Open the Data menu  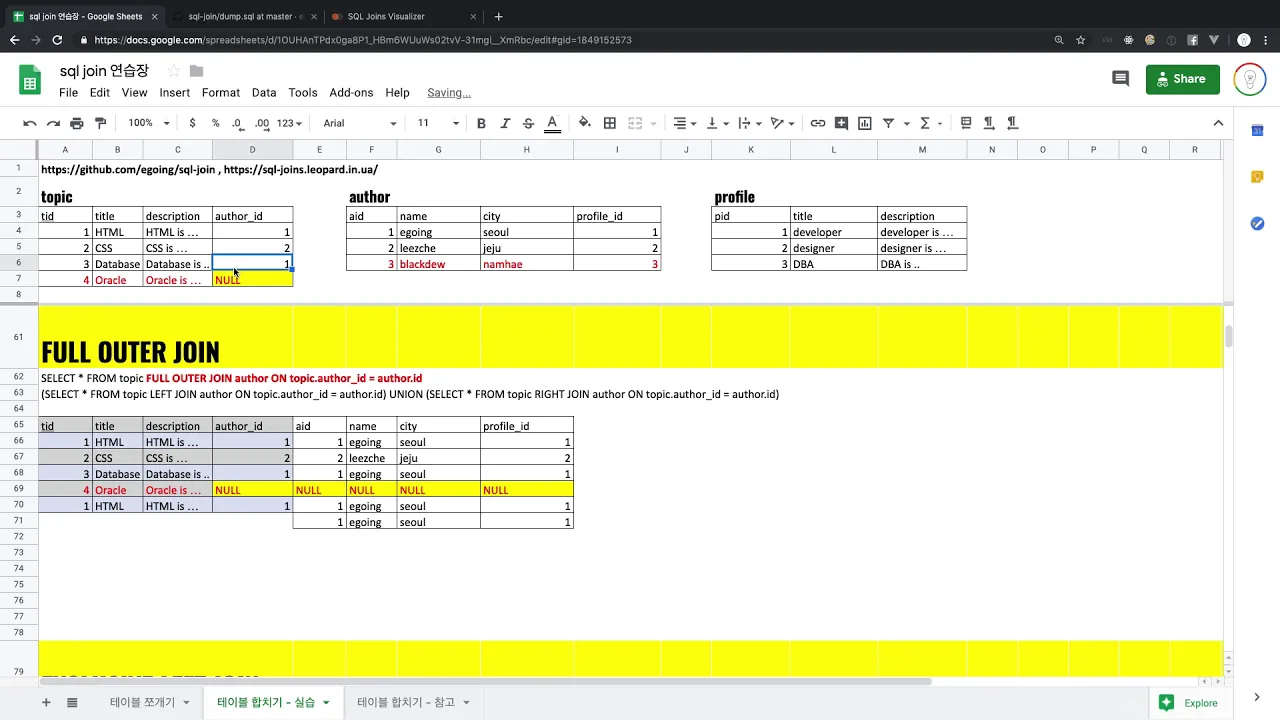[x=264, y=92]
